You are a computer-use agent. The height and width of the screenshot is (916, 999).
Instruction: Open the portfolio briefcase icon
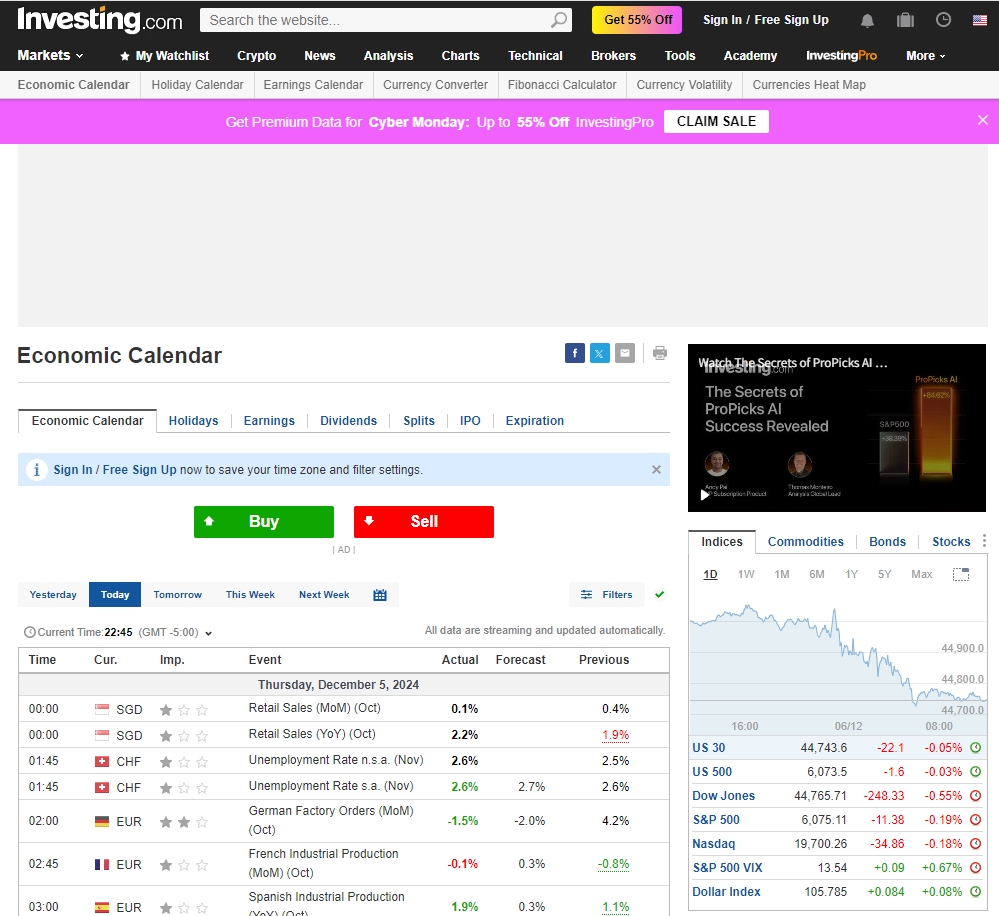pyautogui.click(x=905, y=20)
